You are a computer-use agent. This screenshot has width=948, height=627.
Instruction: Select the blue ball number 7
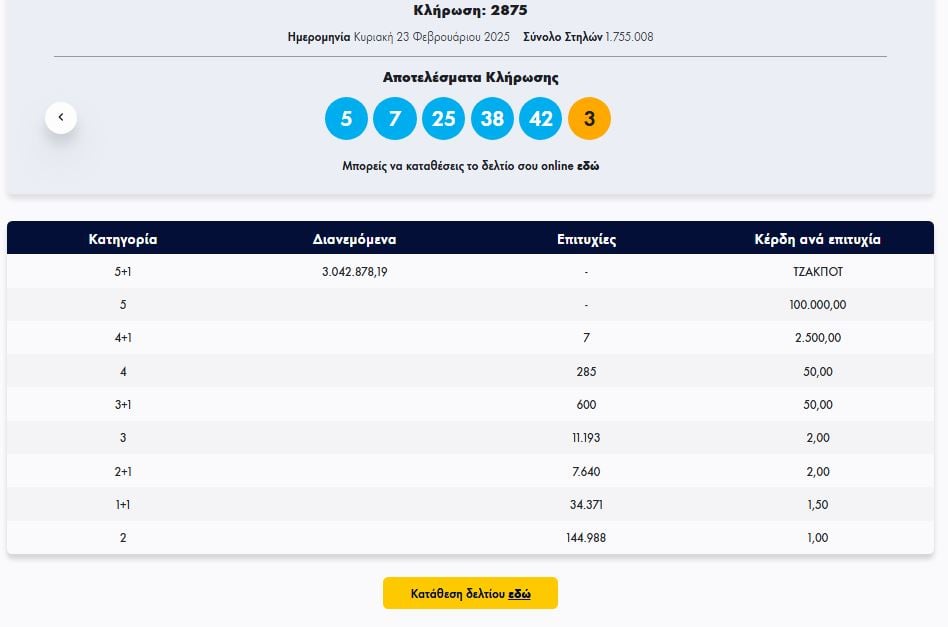tap(395, 119)
